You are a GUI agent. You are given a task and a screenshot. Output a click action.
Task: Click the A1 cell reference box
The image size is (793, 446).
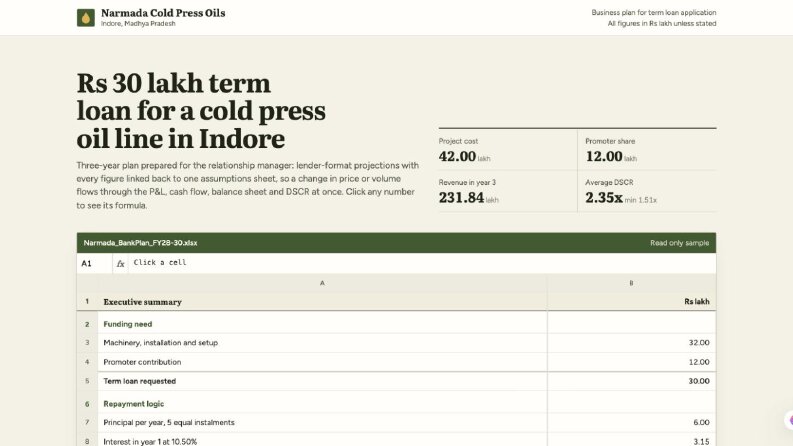[x=95, y=263]
